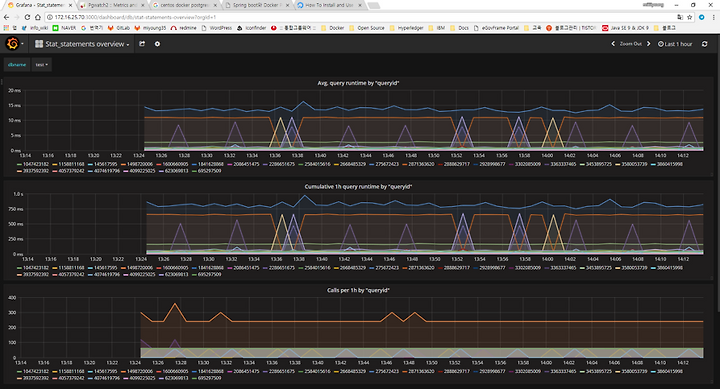Shift time range forward with right chevron
The width and height of the screenshot is (720, 389).
point(648,44)
